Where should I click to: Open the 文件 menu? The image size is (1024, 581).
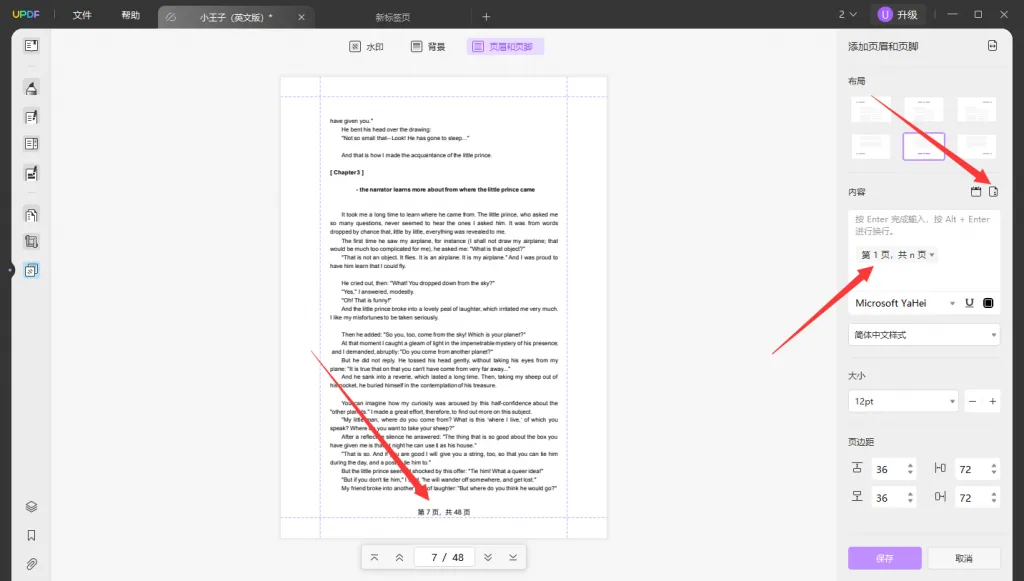point(82,15)
